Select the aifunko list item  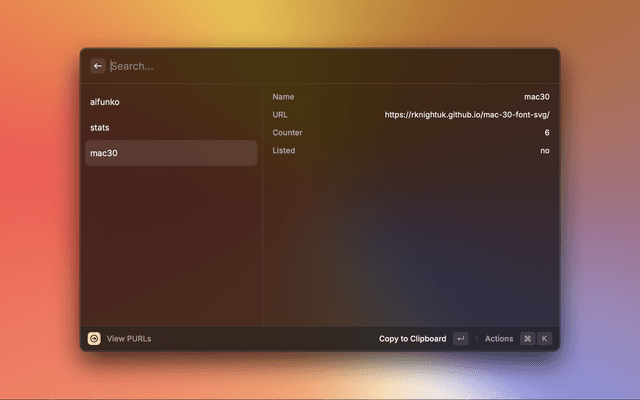tap(171, 102)
